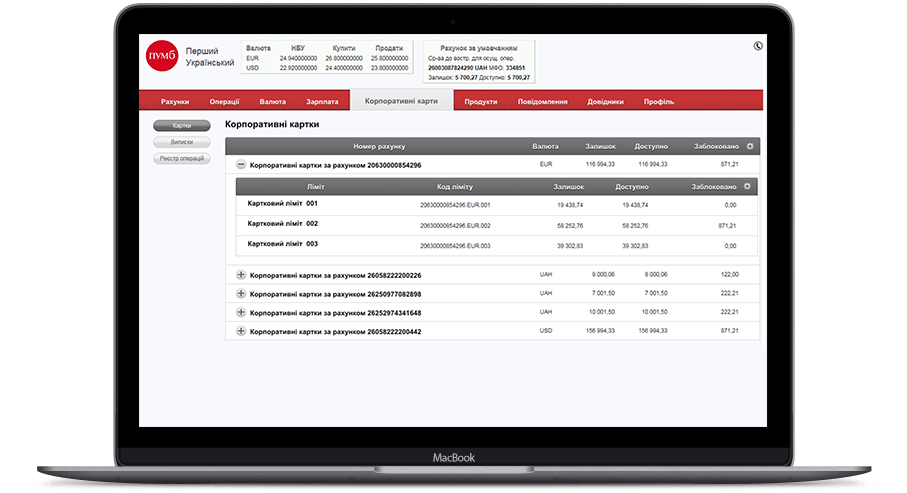Viewport: 907px width, 493px height.
Task: Click the ПУМБ red logo
Action: (162, 56)
